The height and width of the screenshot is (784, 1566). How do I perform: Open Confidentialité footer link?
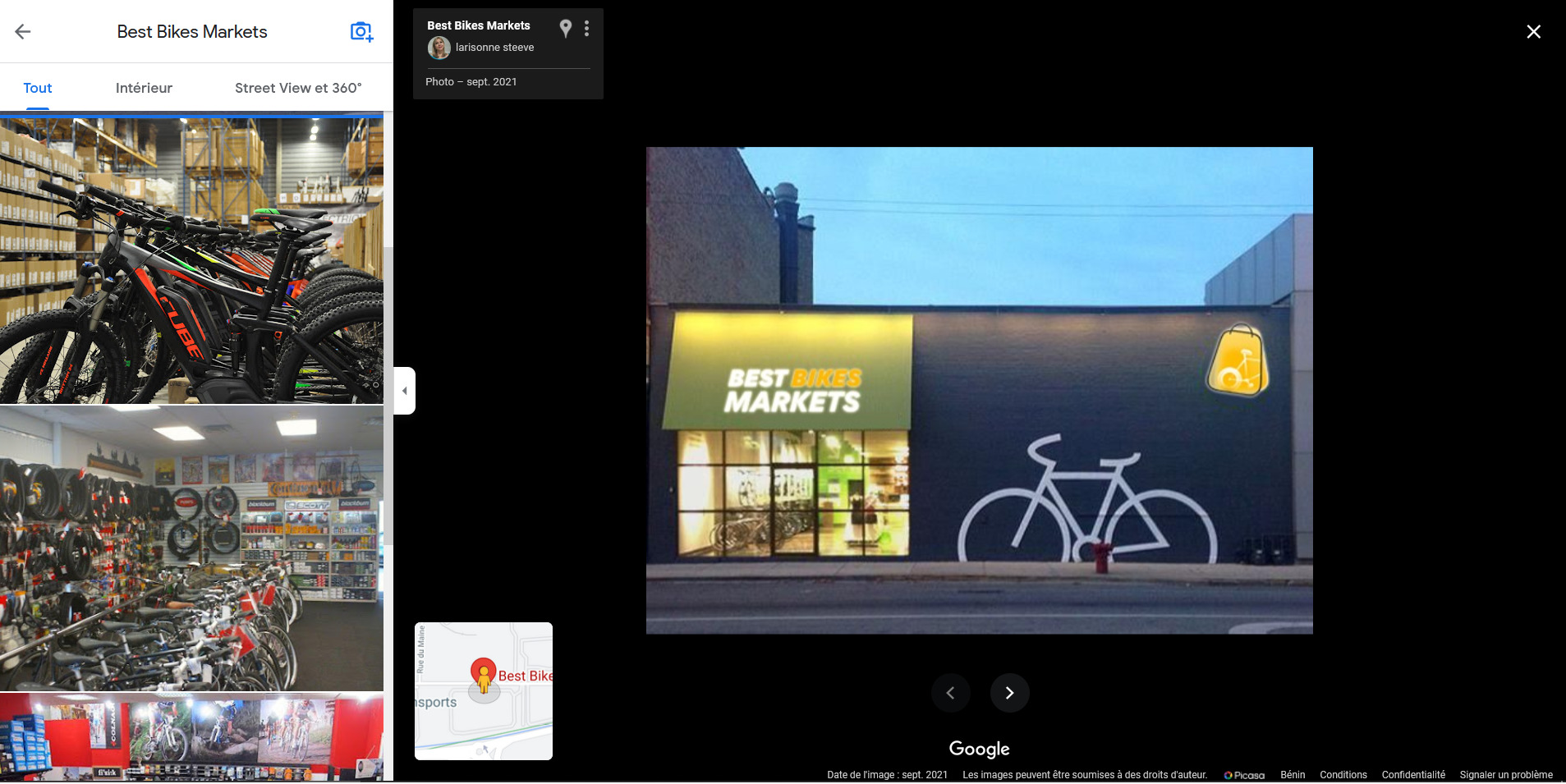1413,775
